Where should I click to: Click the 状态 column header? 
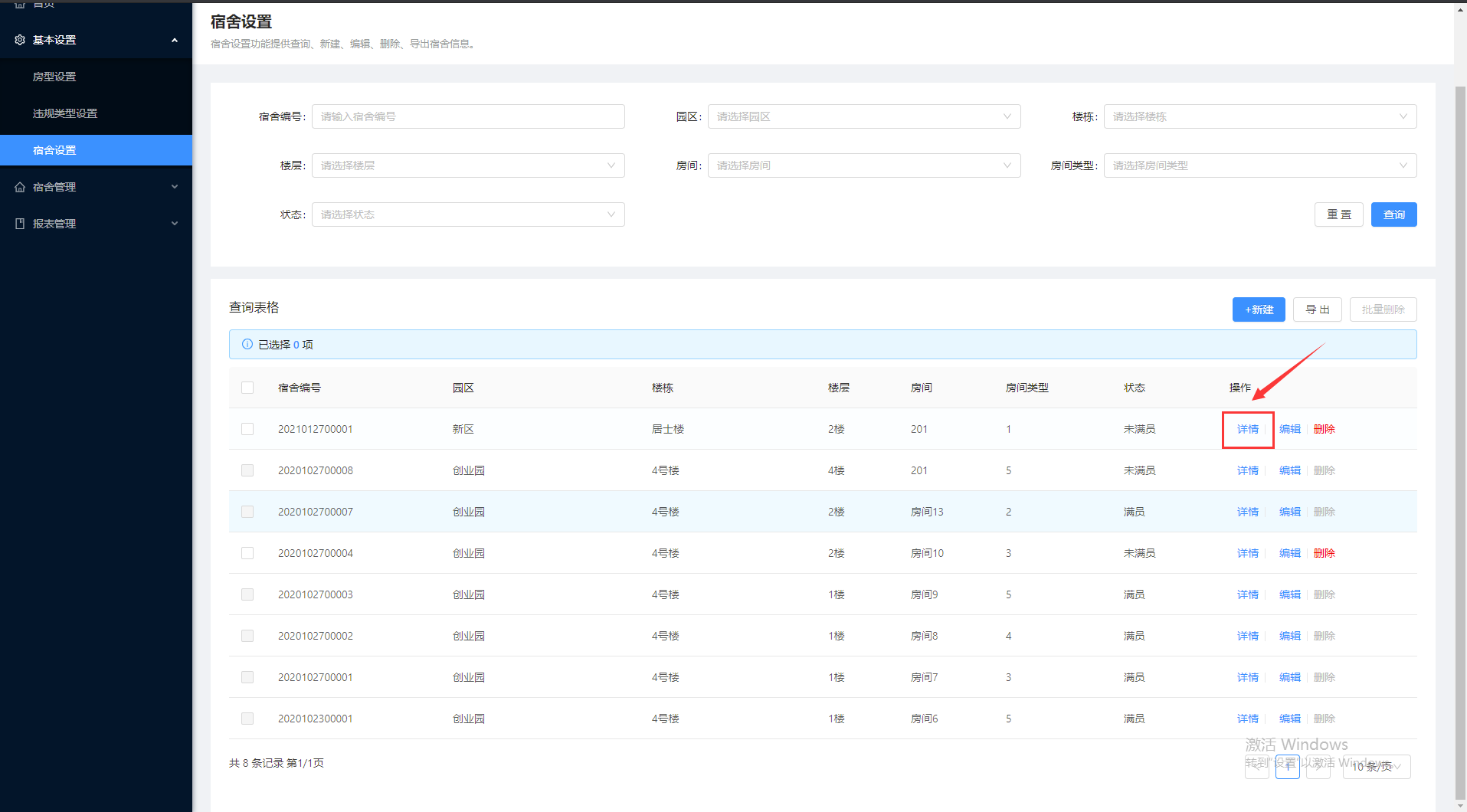coord(1135,388)
